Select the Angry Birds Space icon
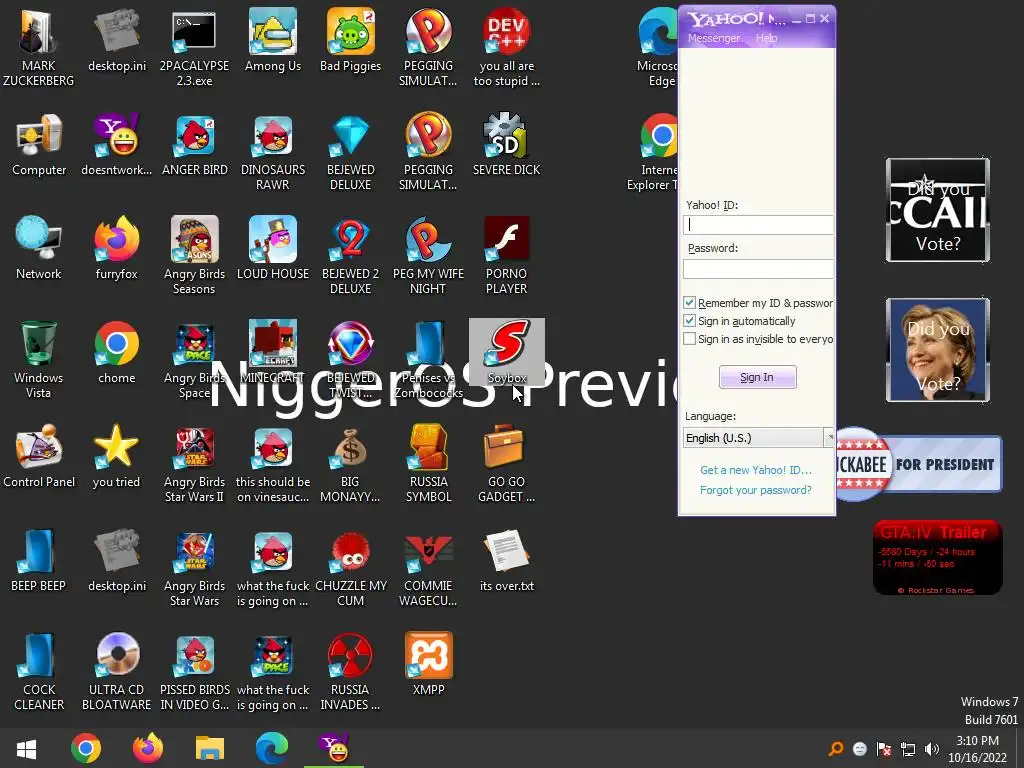Image resolution: width=1024 pixels, height=768 pixels. pyautogui.click(x=195, y=359)
